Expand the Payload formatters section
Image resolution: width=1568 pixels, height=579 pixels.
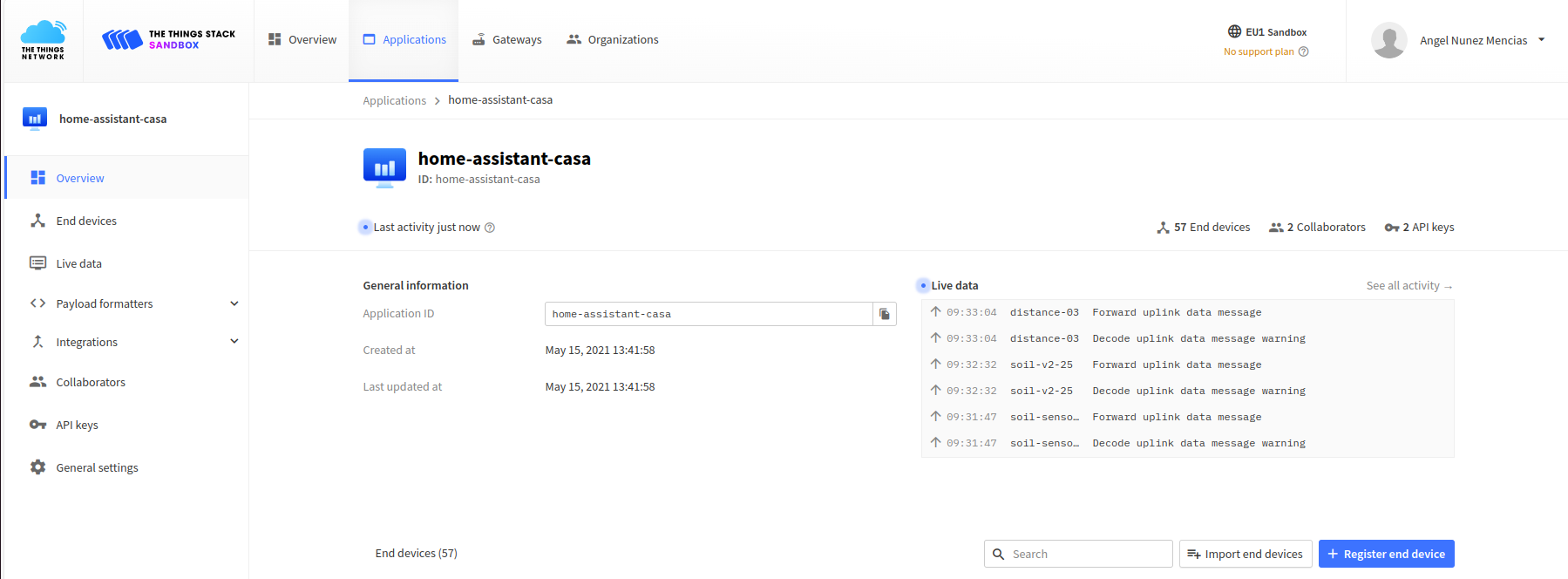[234, 303]
